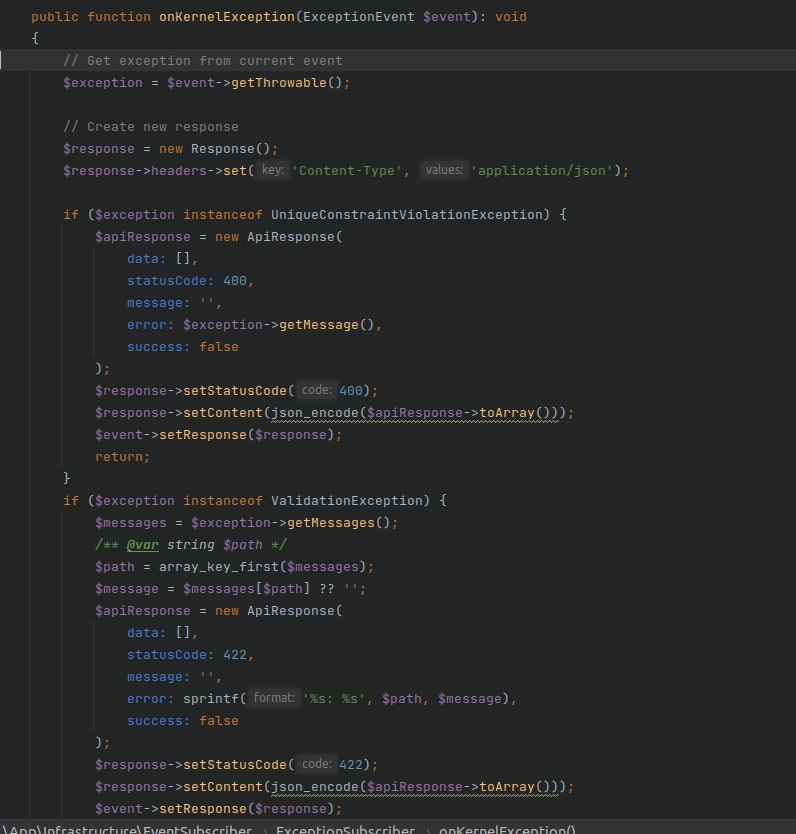
Task: Click the array_key_first function call
Action: point(219,566)
